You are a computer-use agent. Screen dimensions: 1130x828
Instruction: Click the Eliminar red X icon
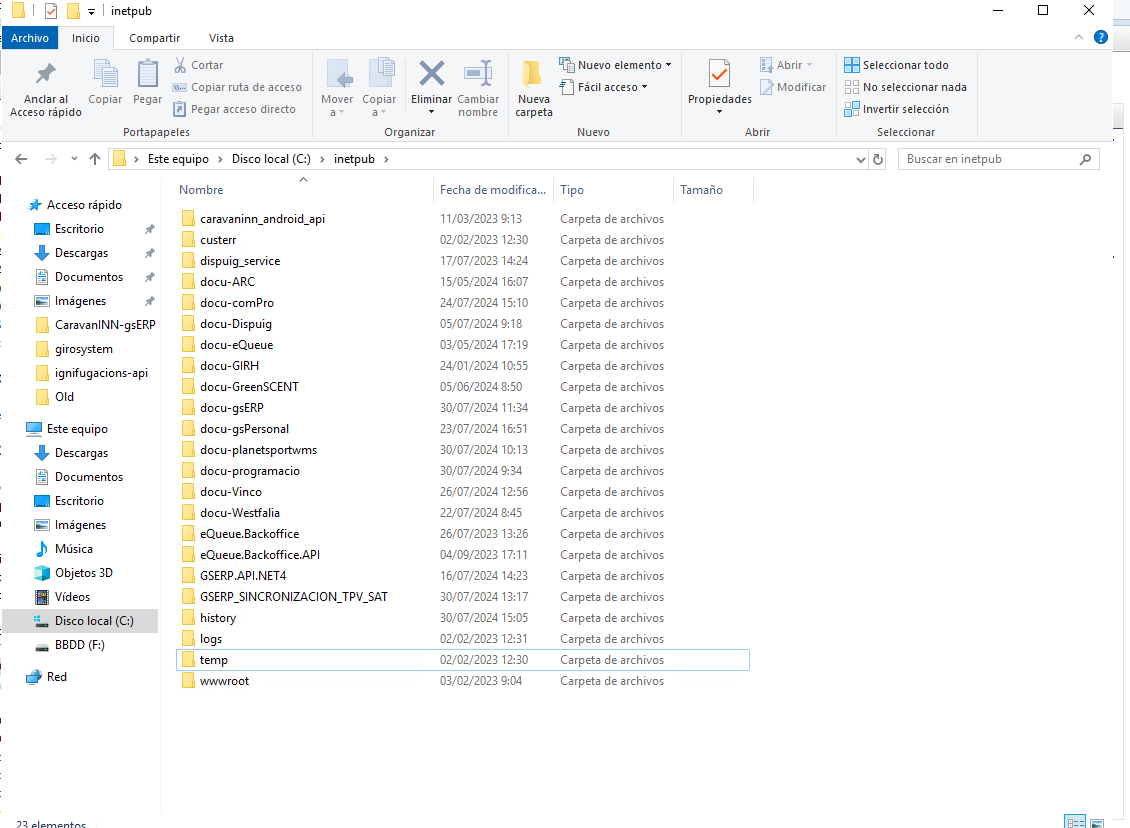(431, 75)
